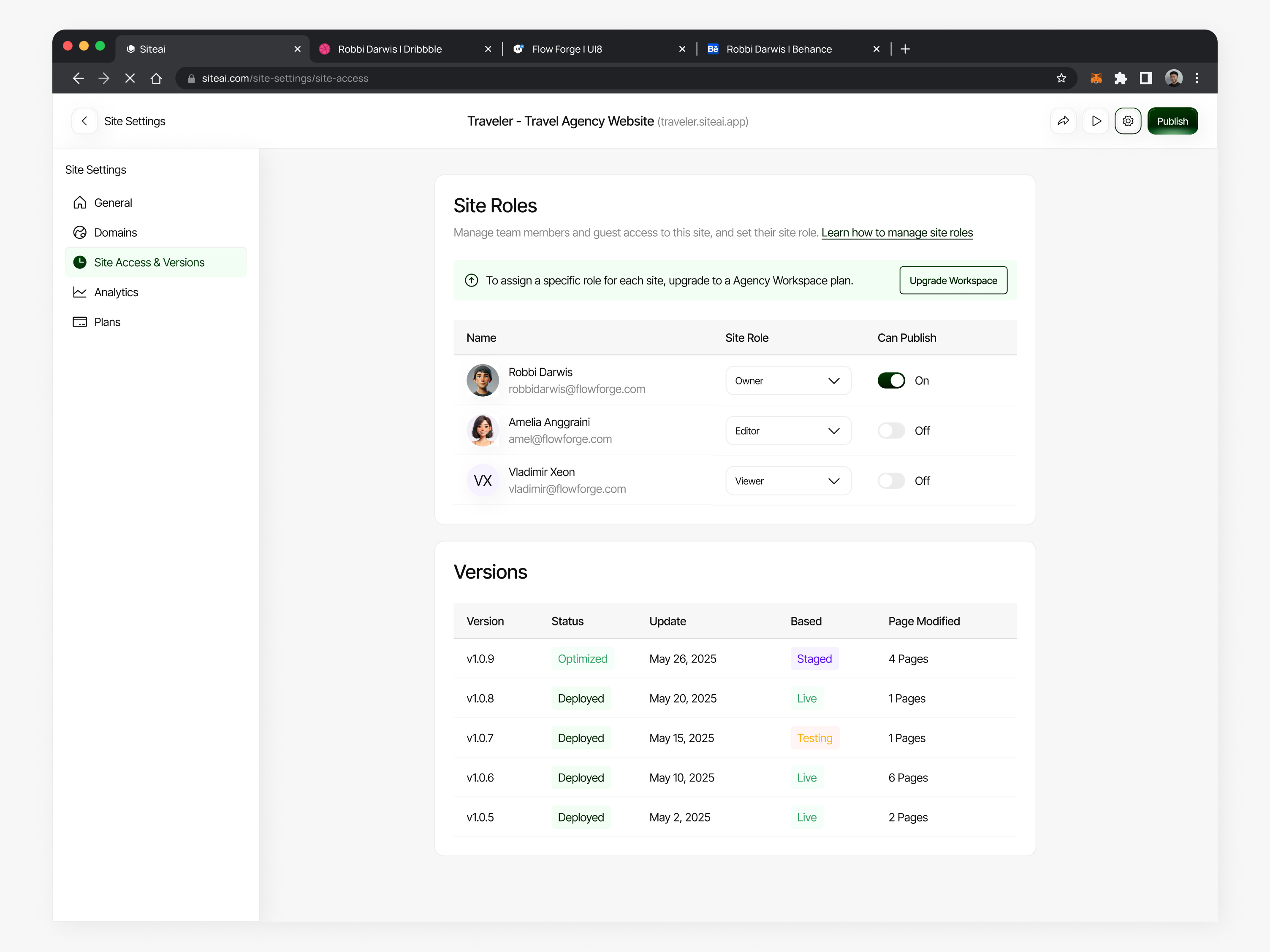Enable publishing for Amelia Anggraini

tap(891, 430)
